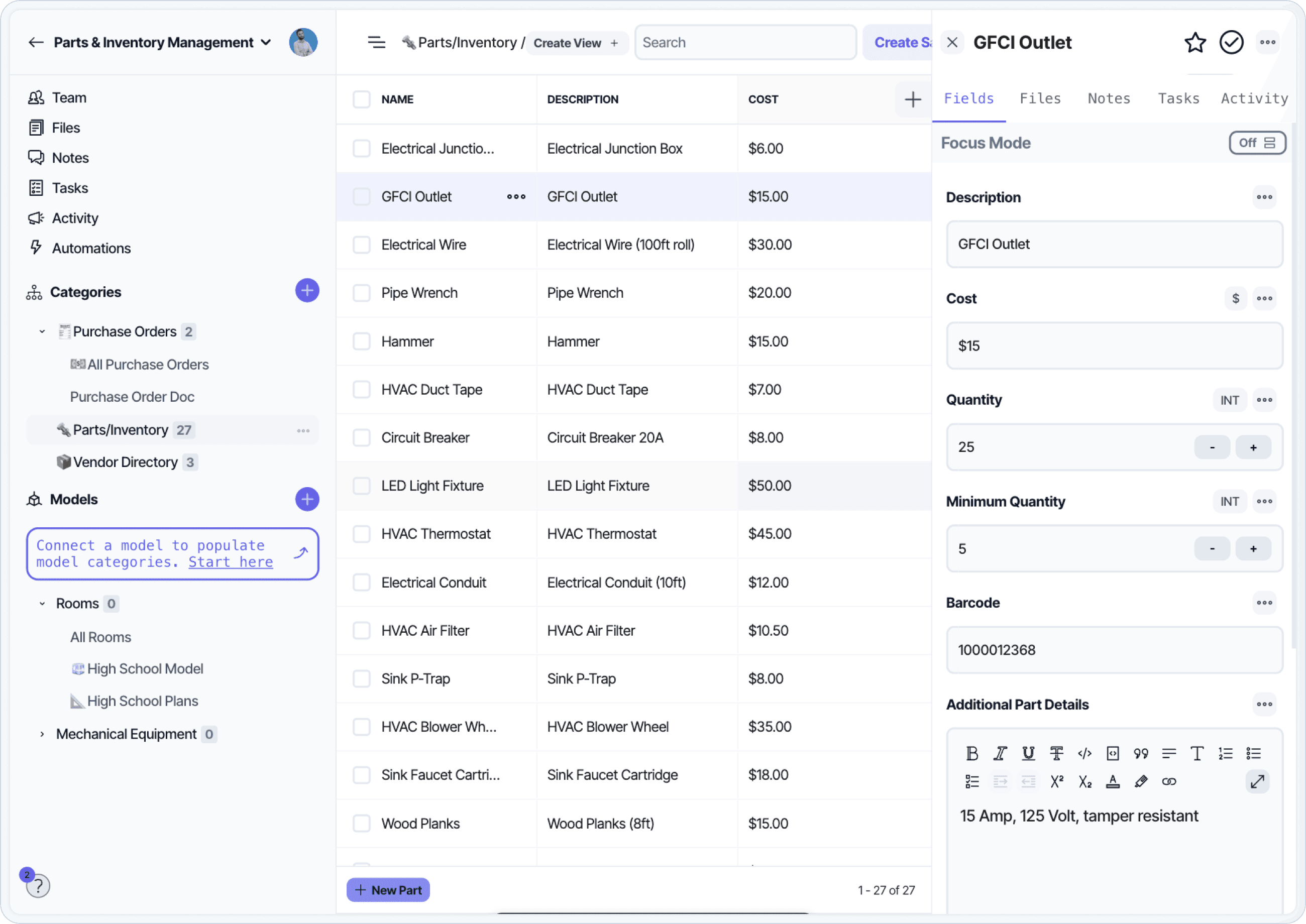Open the Activity tab in panel
The image size is (1306, 924).
(x=1254, y=98)
